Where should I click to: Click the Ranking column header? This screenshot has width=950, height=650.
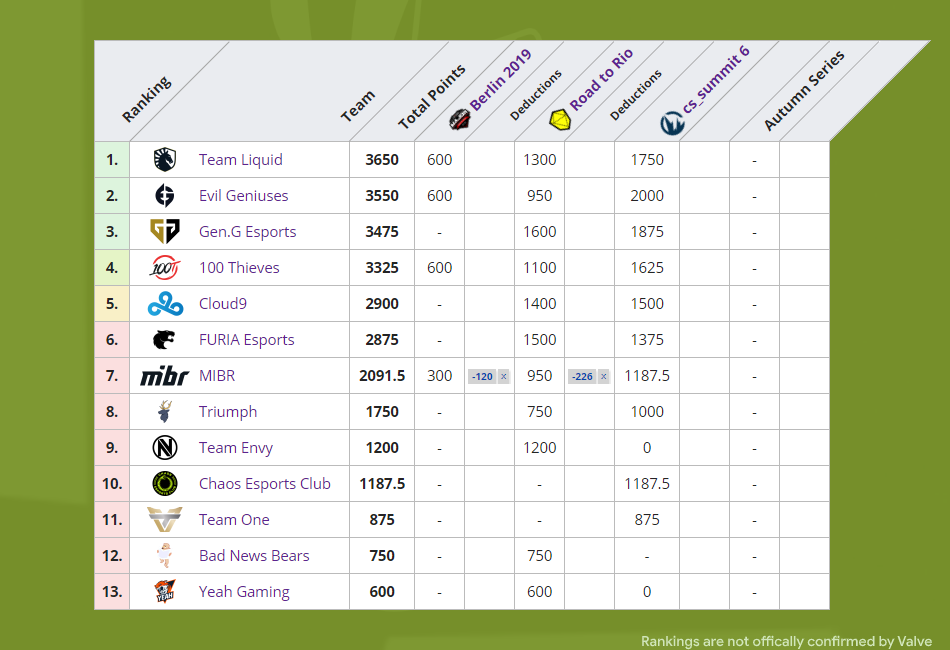click(147, 99)
